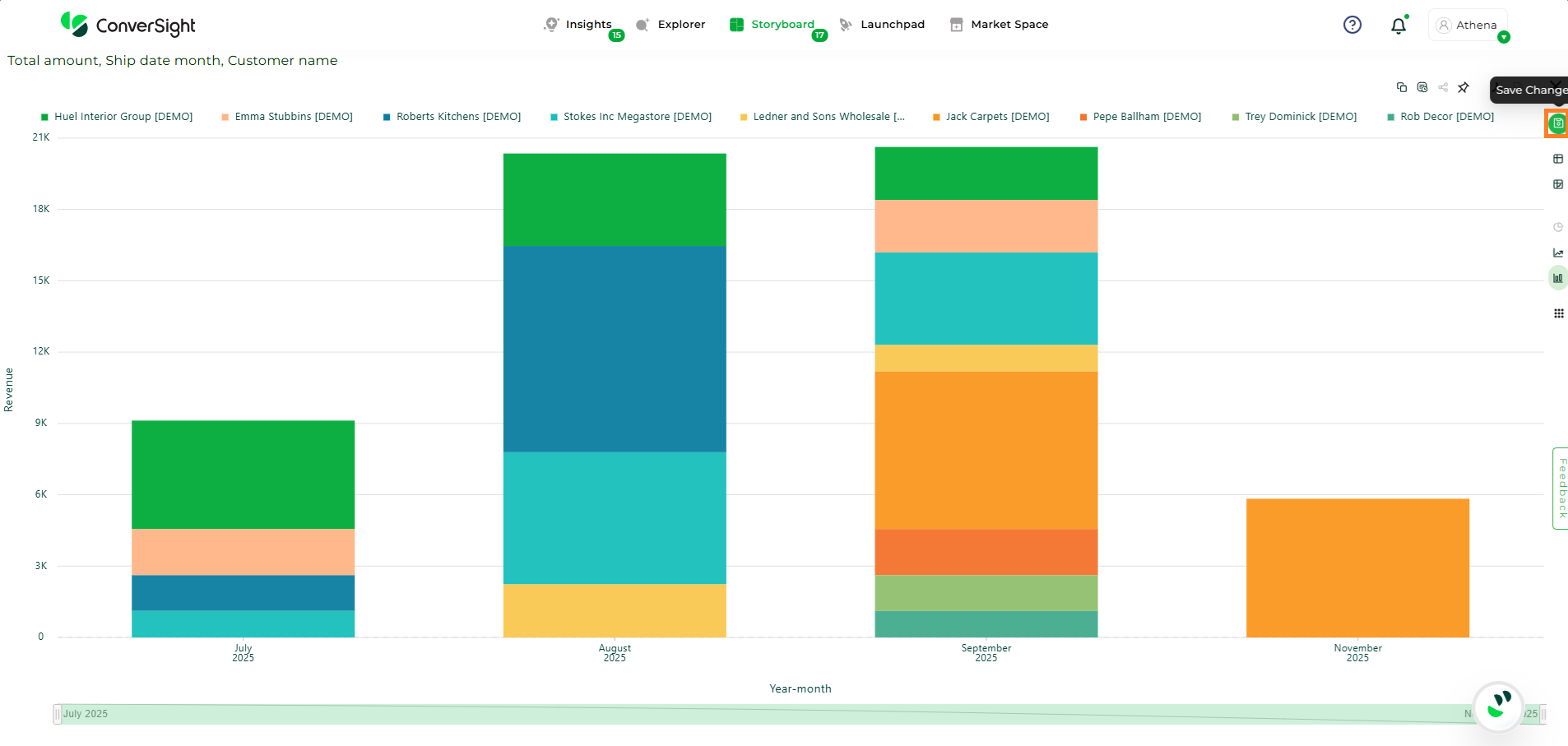Toggle Emma Stubbins legend series visibility
This screenshot has height=746, width=1568.
tap(287, 117)
